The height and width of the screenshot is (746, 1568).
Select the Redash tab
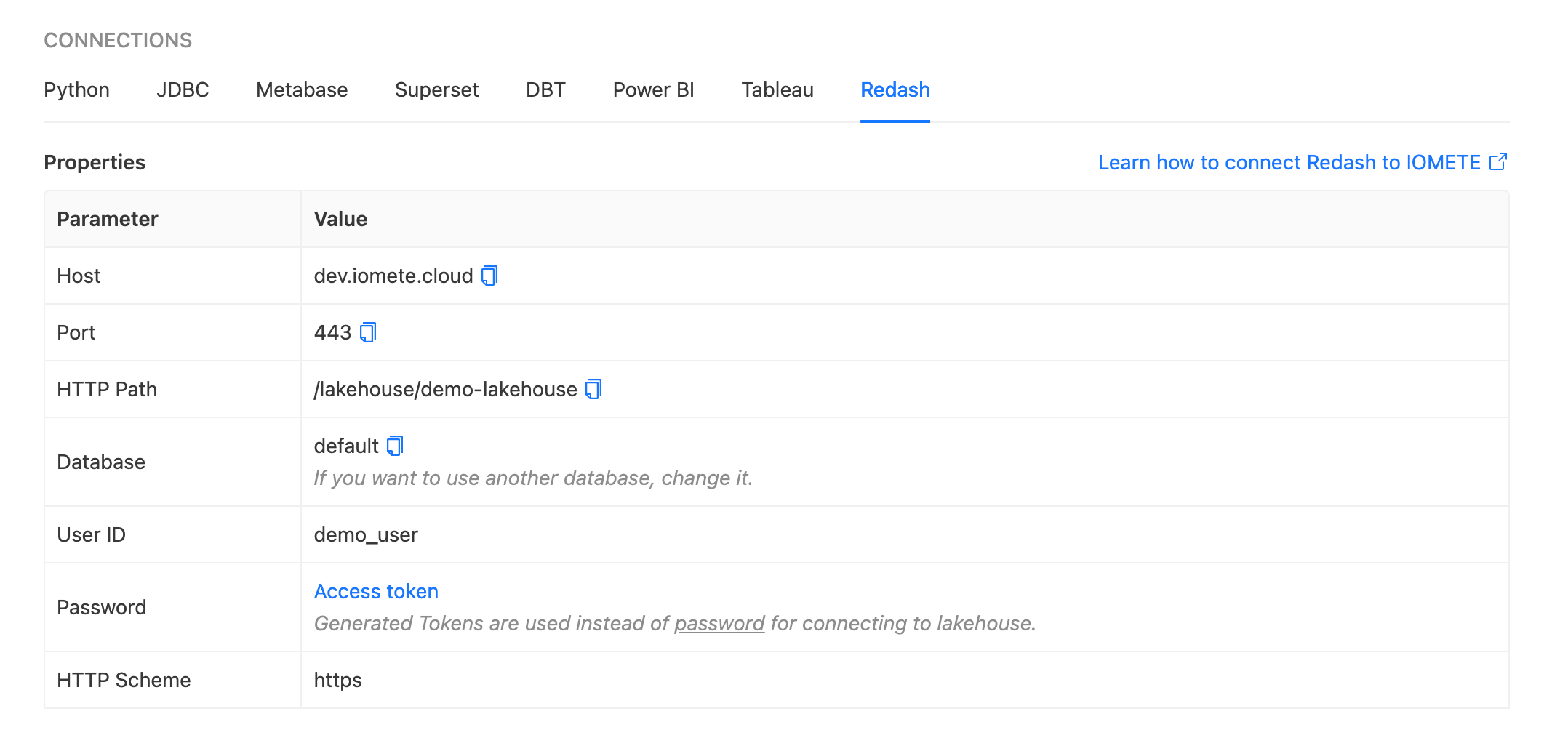click(895, 90)
